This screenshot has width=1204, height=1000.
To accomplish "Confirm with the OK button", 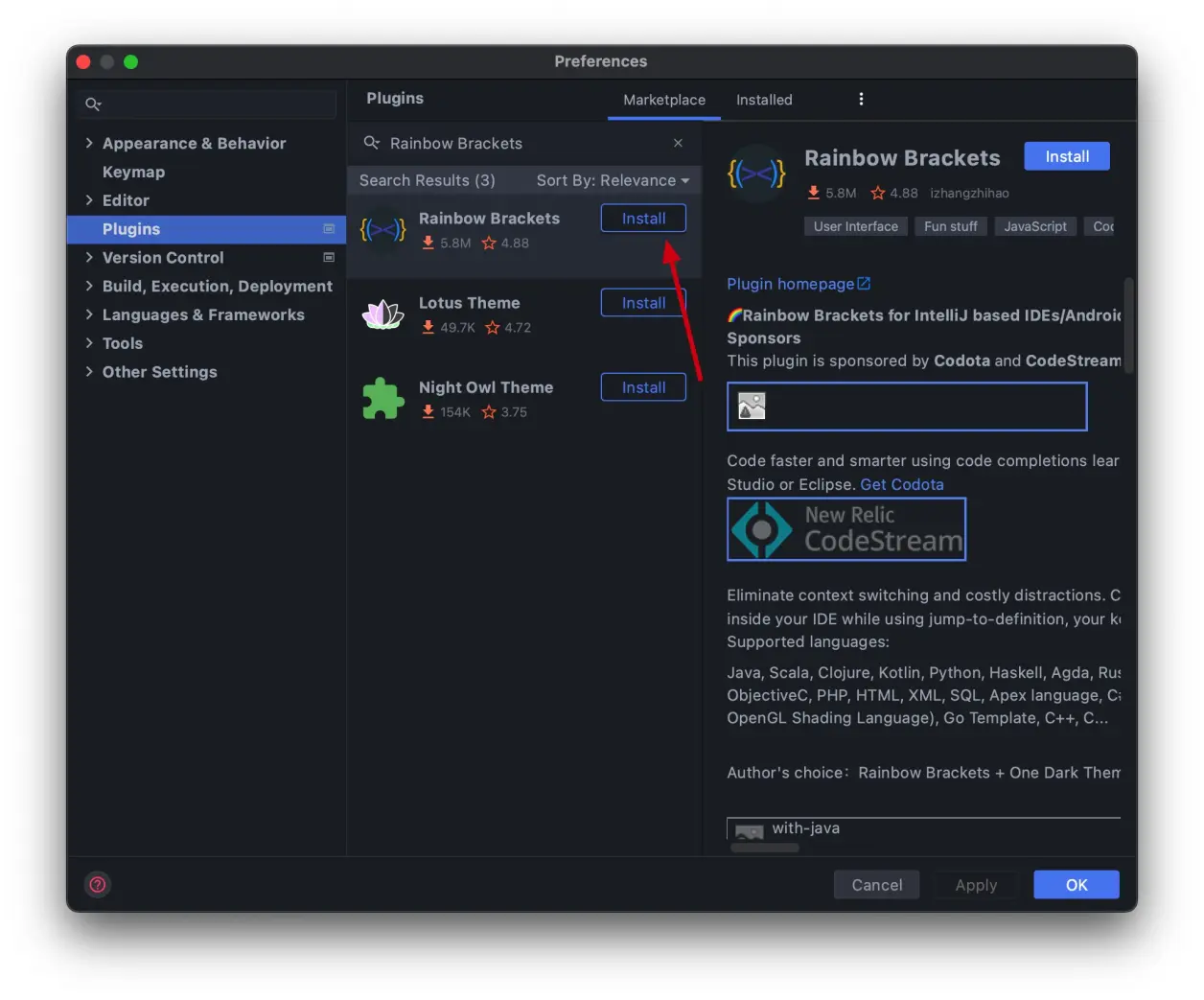I will pyautogui.click(x=1077, y=885).
